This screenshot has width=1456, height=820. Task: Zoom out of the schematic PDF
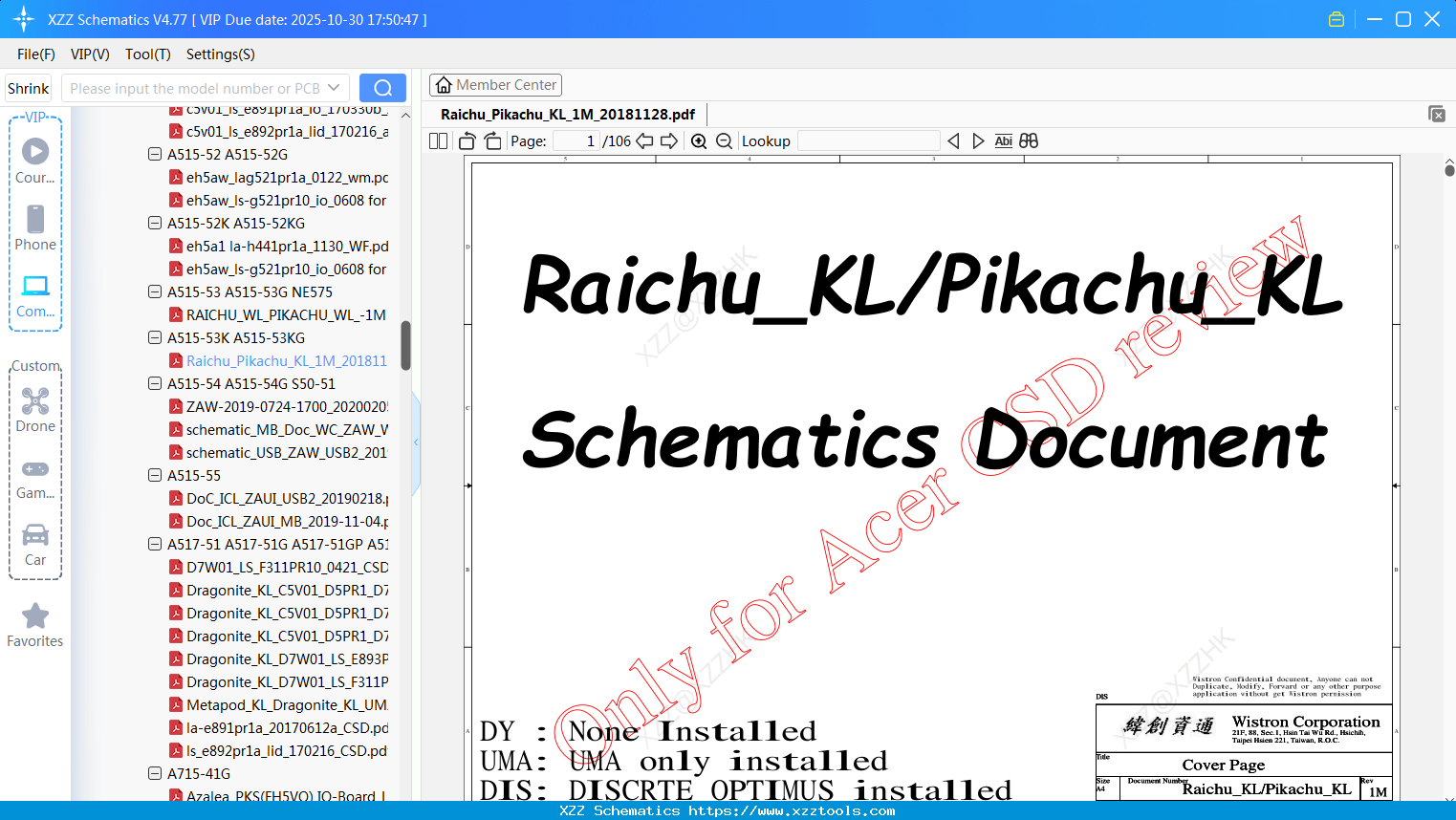coord(725,141)
